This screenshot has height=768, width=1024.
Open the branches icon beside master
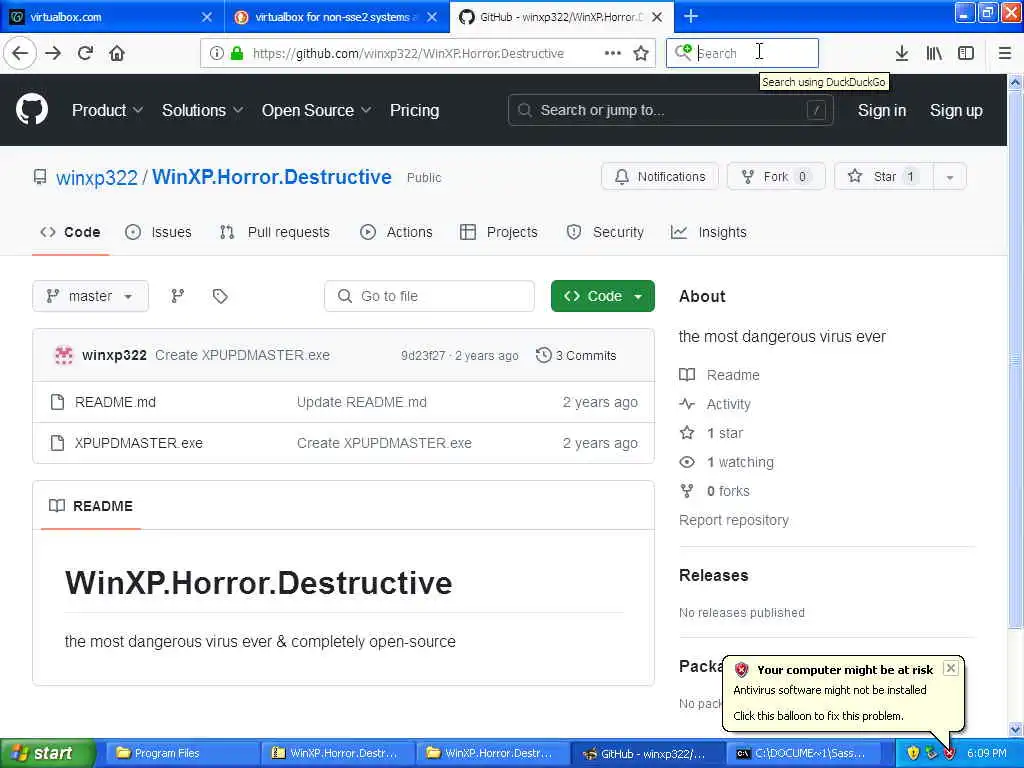coord(178,296)
